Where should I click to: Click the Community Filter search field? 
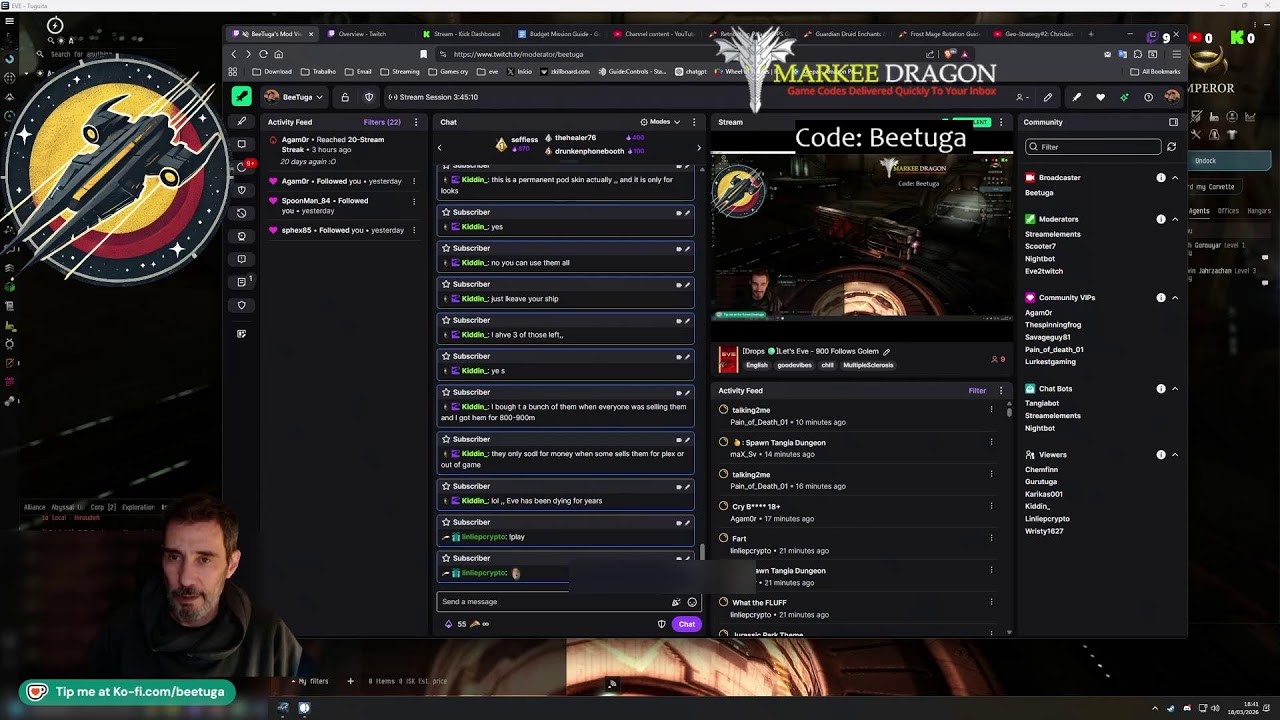point(1093,147)
